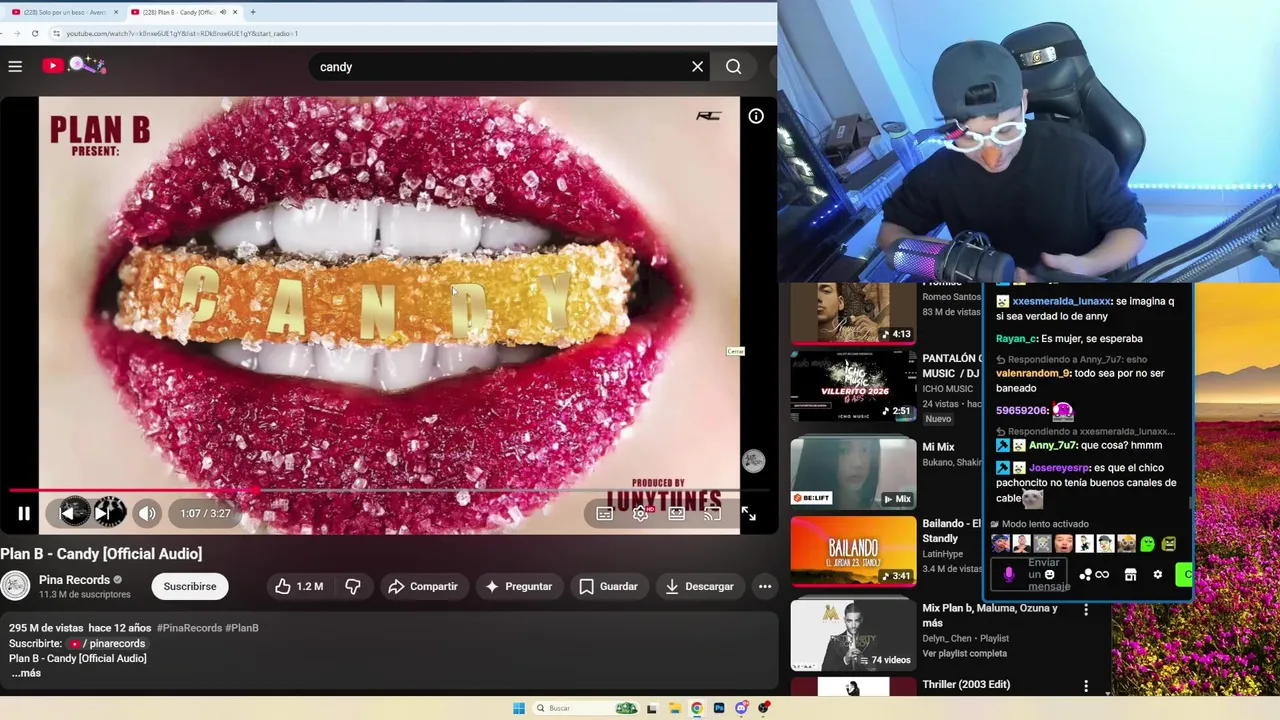Image resolution: width=1280 pixels, height=720 pixels.
Task: Open the shop storefront icon in chat
Action: coord(1130,575)
